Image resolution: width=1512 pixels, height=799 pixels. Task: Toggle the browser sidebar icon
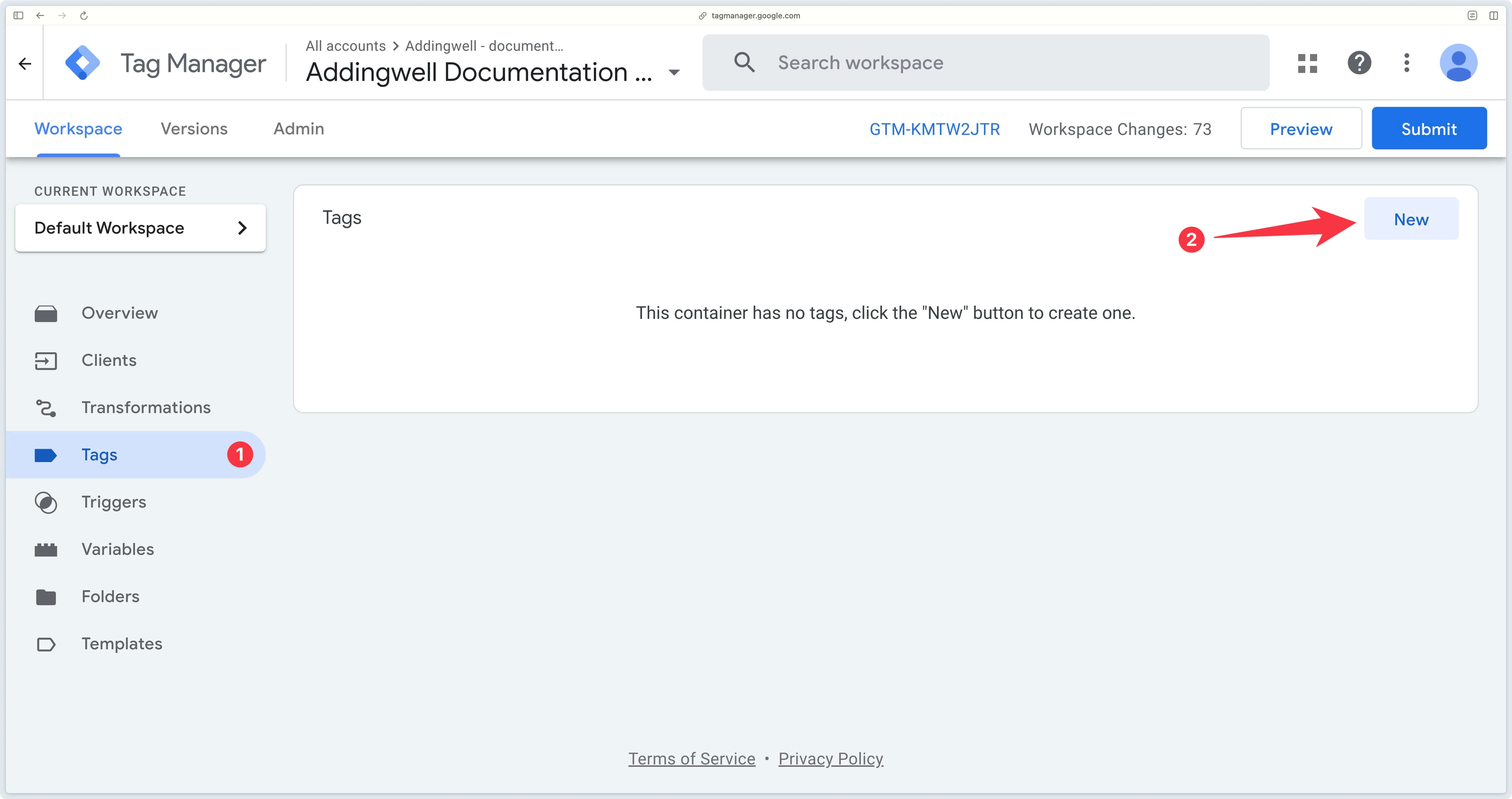[18, 15]
